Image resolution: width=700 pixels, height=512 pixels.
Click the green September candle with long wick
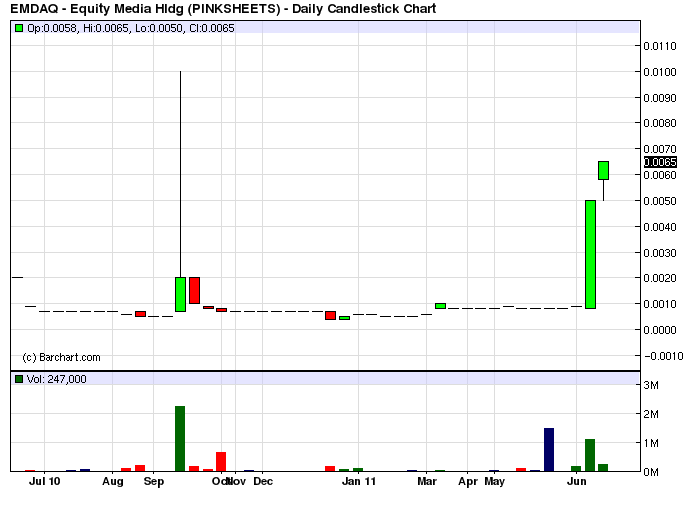point(180,294)
